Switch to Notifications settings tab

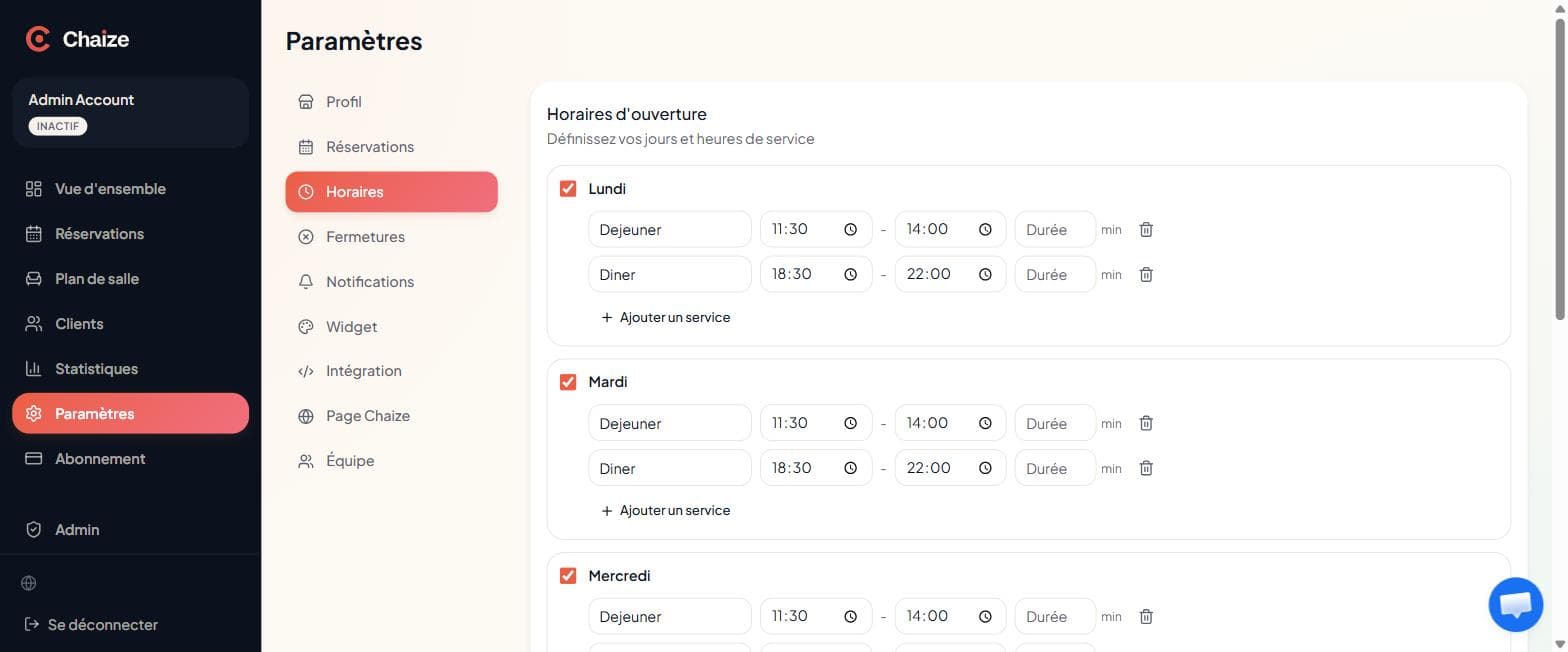click(391, 282)
